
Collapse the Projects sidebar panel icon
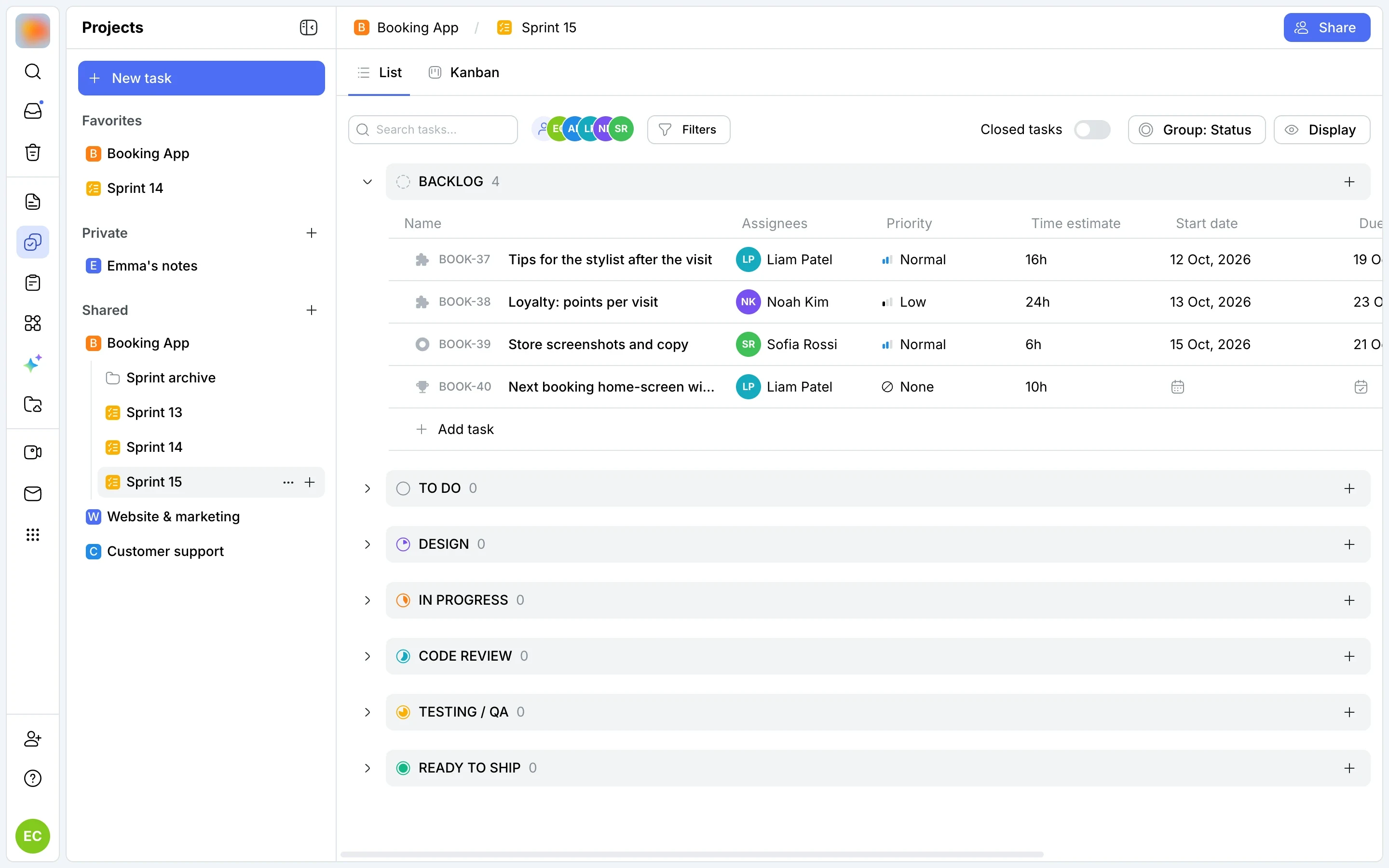(x=308, y=27)
